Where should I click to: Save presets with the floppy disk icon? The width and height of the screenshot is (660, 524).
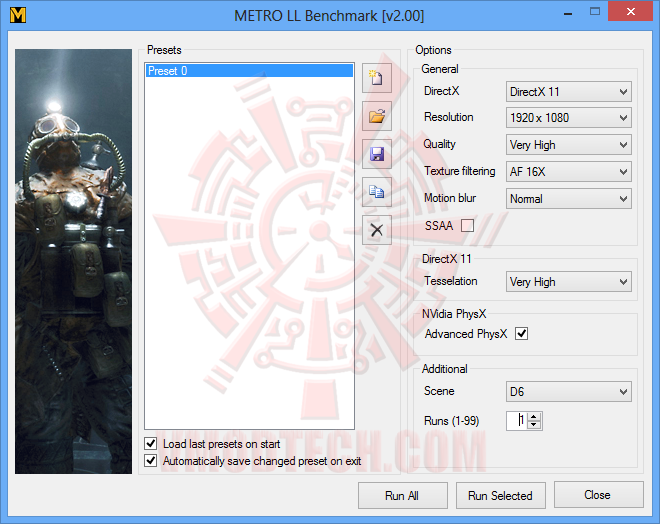pos(377,154)
